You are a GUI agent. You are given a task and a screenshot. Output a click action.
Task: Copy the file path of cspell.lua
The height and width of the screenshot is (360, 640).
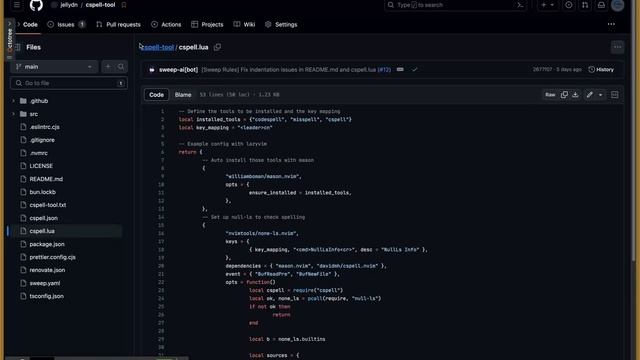tap(218, 47)
